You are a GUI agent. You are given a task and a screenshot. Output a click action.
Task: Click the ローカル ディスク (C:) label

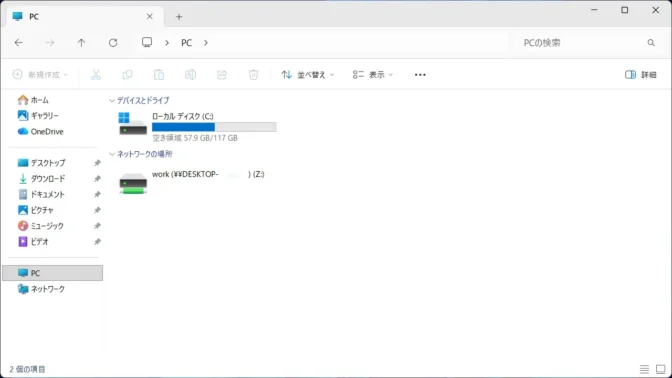pyautogui.click(x=183, y=116)
